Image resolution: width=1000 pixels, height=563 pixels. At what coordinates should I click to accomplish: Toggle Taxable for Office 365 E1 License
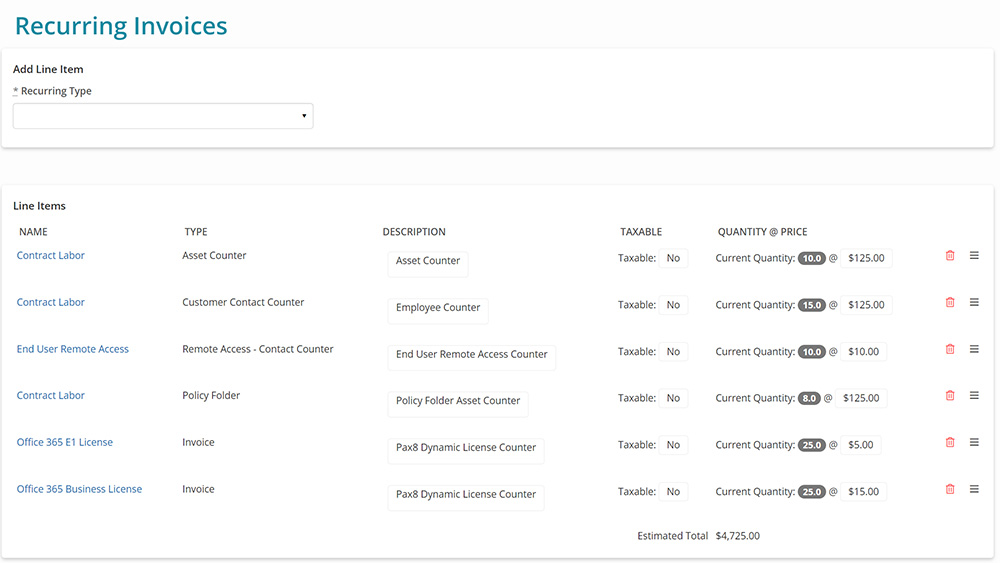(673, 445)
